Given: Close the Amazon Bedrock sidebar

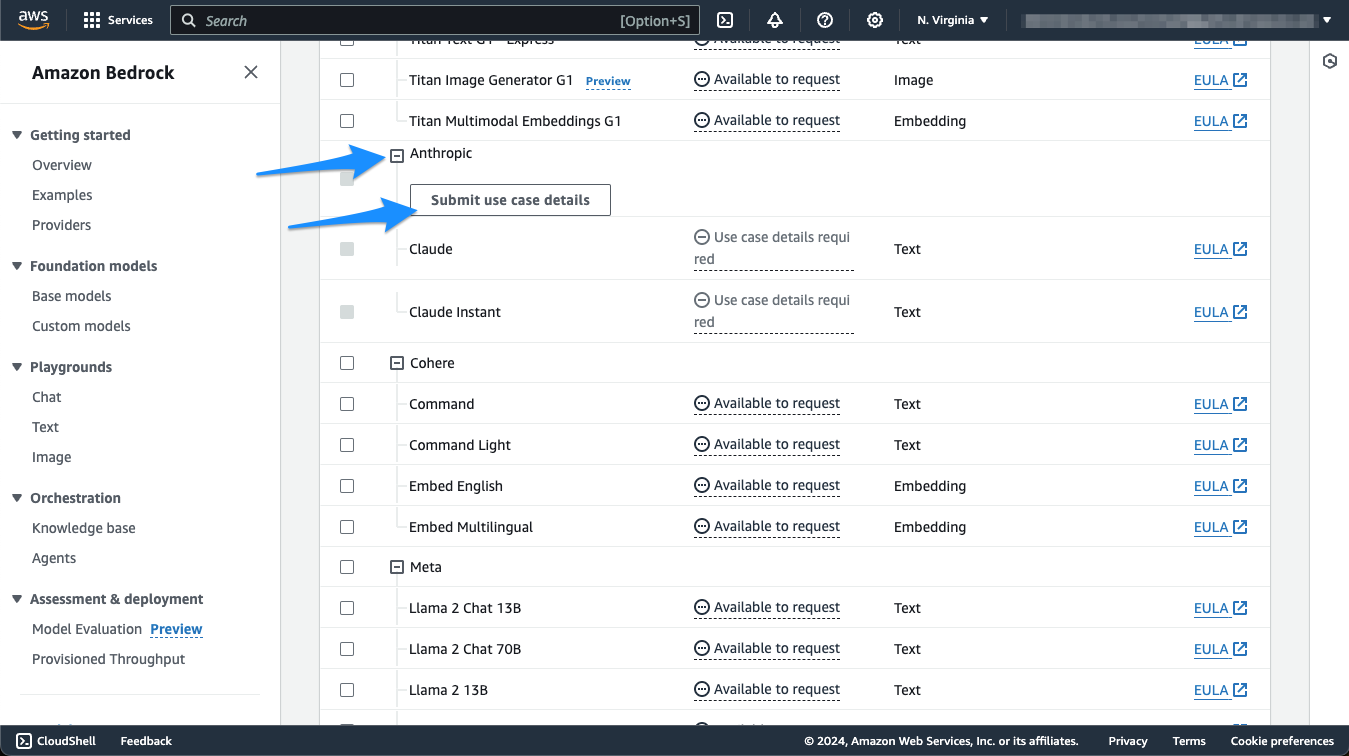Looking at the screenshot, I should point(251,72).
